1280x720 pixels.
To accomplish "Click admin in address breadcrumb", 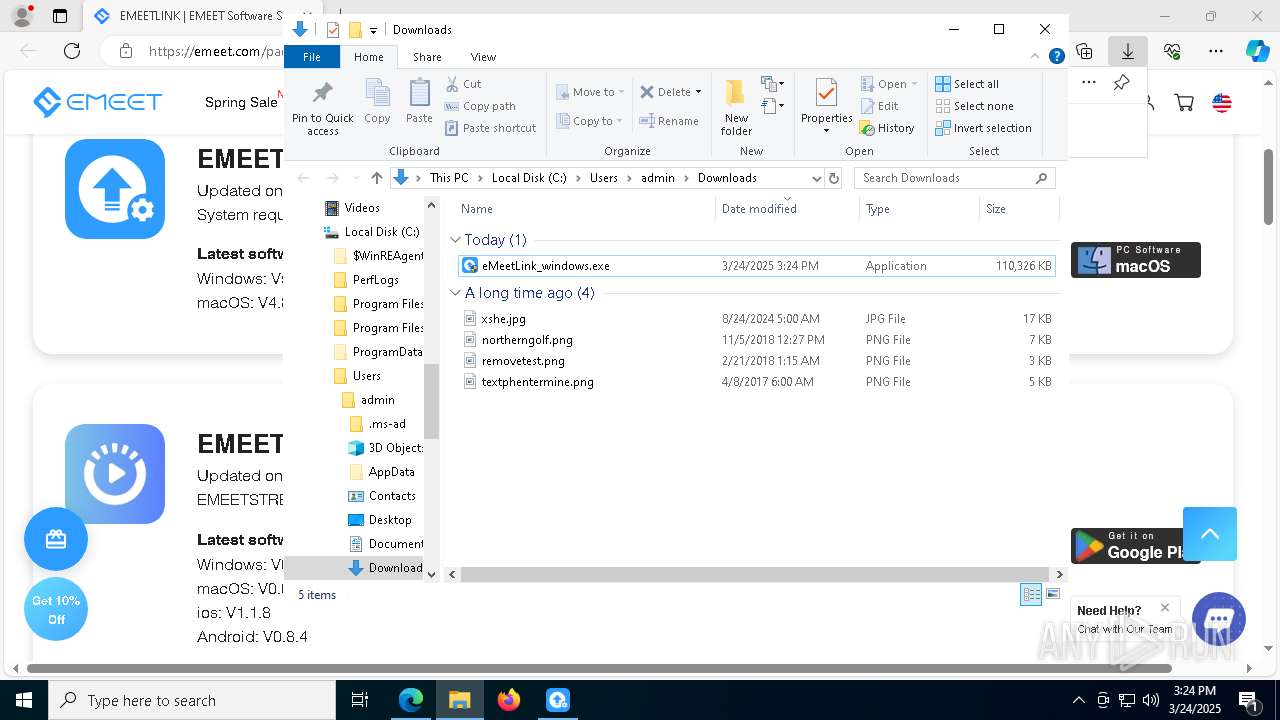I will click(658, 178).
